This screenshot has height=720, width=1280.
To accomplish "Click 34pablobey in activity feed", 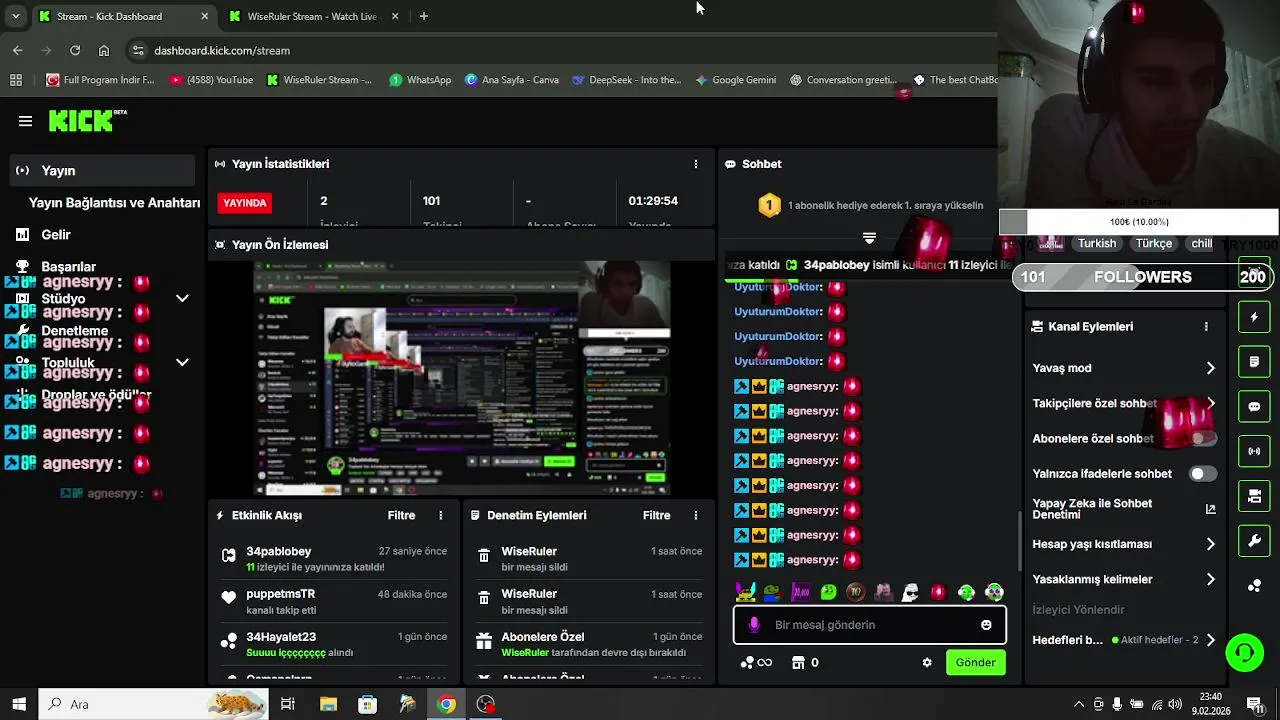I will [278, 551].
